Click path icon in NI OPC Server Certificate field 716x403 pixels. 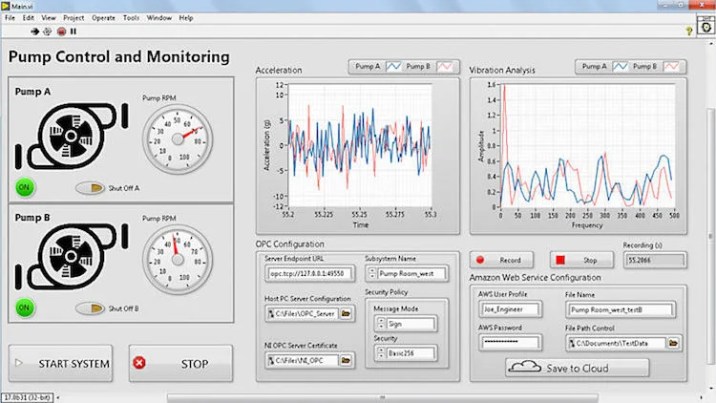pos(271,361)
